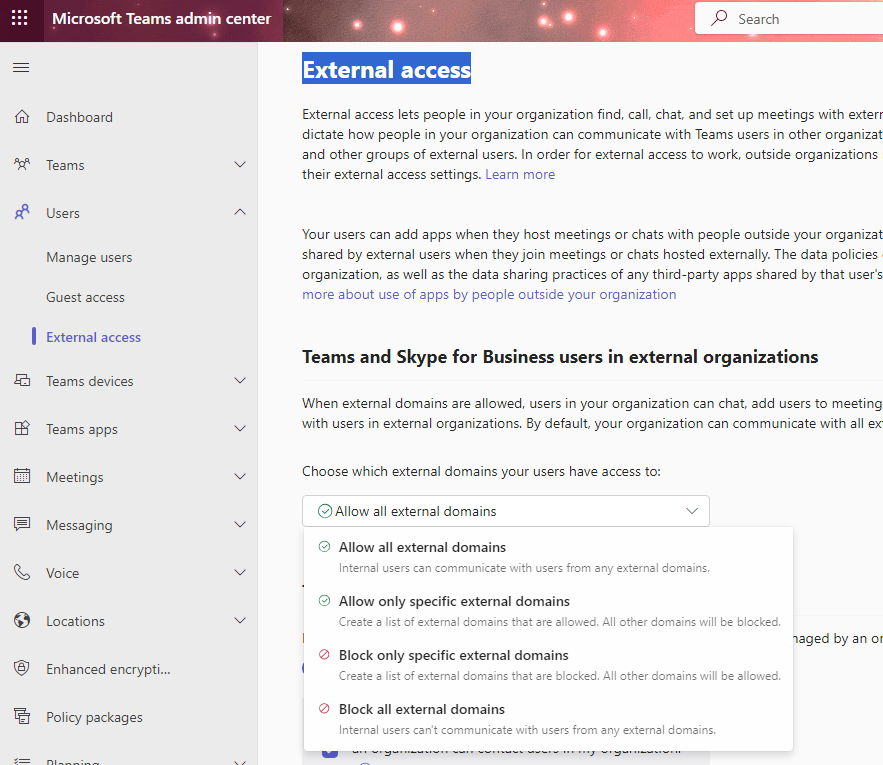Open Dashboard from sidebar
This screenshot has height=765, width=883.
[79, 117]
